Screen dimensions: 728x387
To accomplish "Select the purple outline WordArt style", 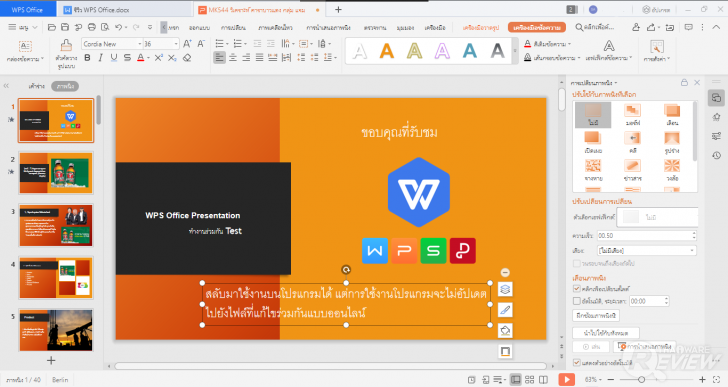I will point(442,51).
